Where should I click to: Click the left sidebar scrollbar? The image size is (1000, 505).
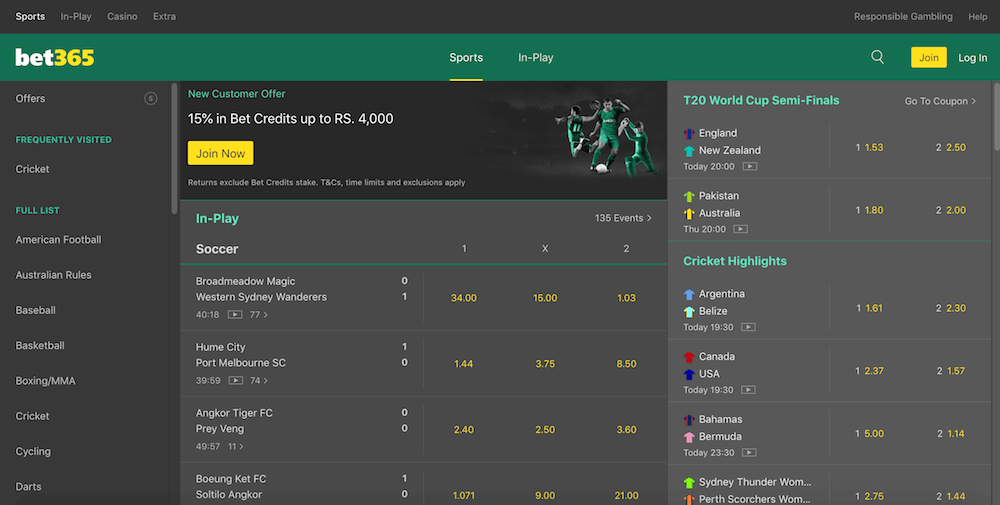[174, 148]
